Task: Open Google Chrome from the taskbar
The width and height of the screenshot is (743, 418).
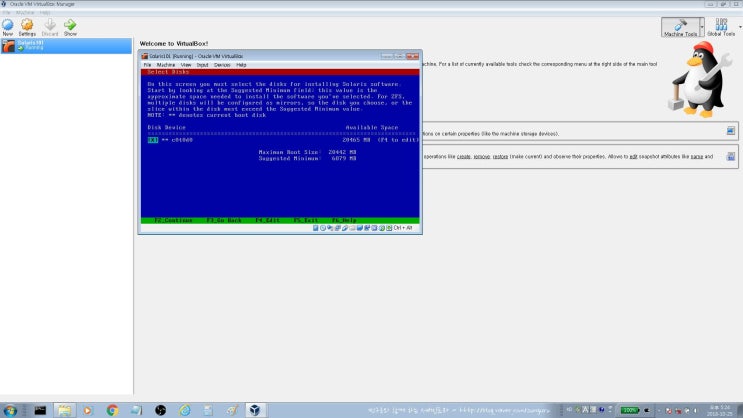Action: point(112,410)
